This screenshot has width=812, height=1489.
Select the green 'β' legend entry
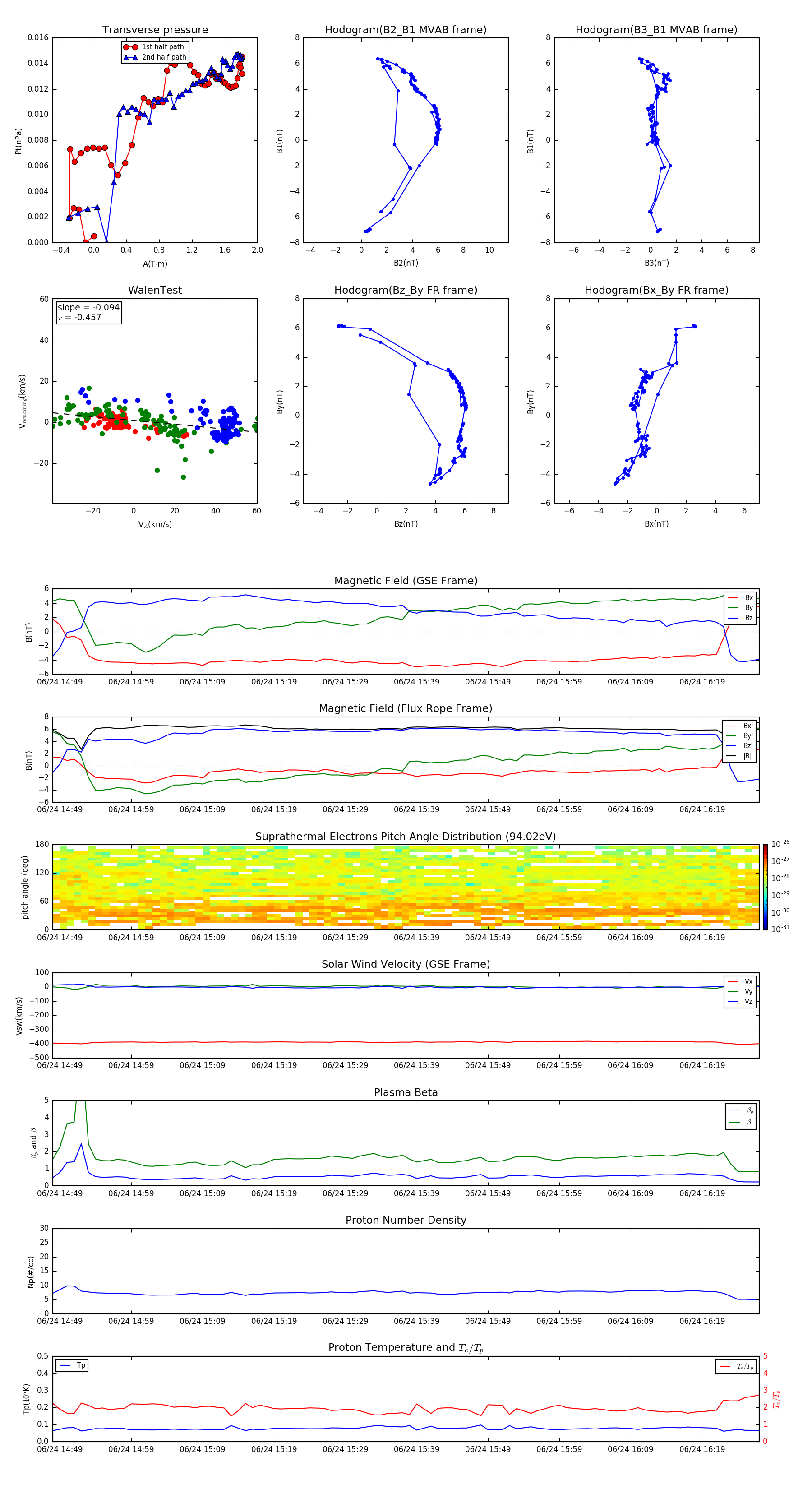(741, 1122)
